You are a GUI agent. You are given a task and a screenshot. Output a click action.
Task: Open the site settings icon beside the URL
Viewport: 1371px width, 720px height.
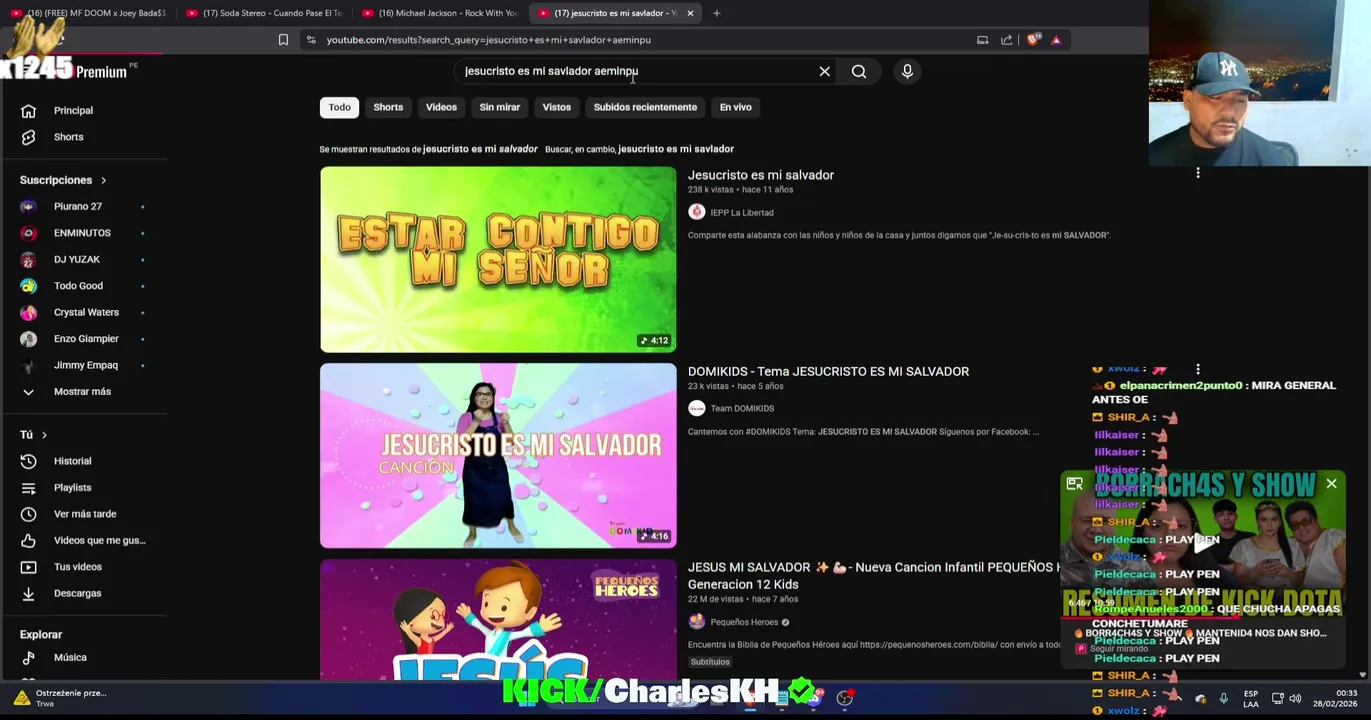pyautogui.click(x=311, y=40)
